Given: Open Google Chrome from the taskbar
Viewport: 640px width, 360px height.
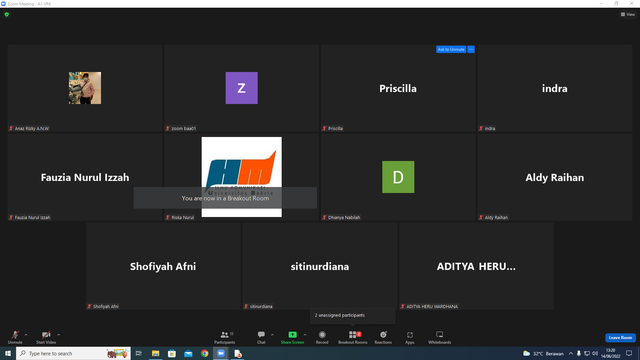Looking at the screenshot, I should pos(204,353).
